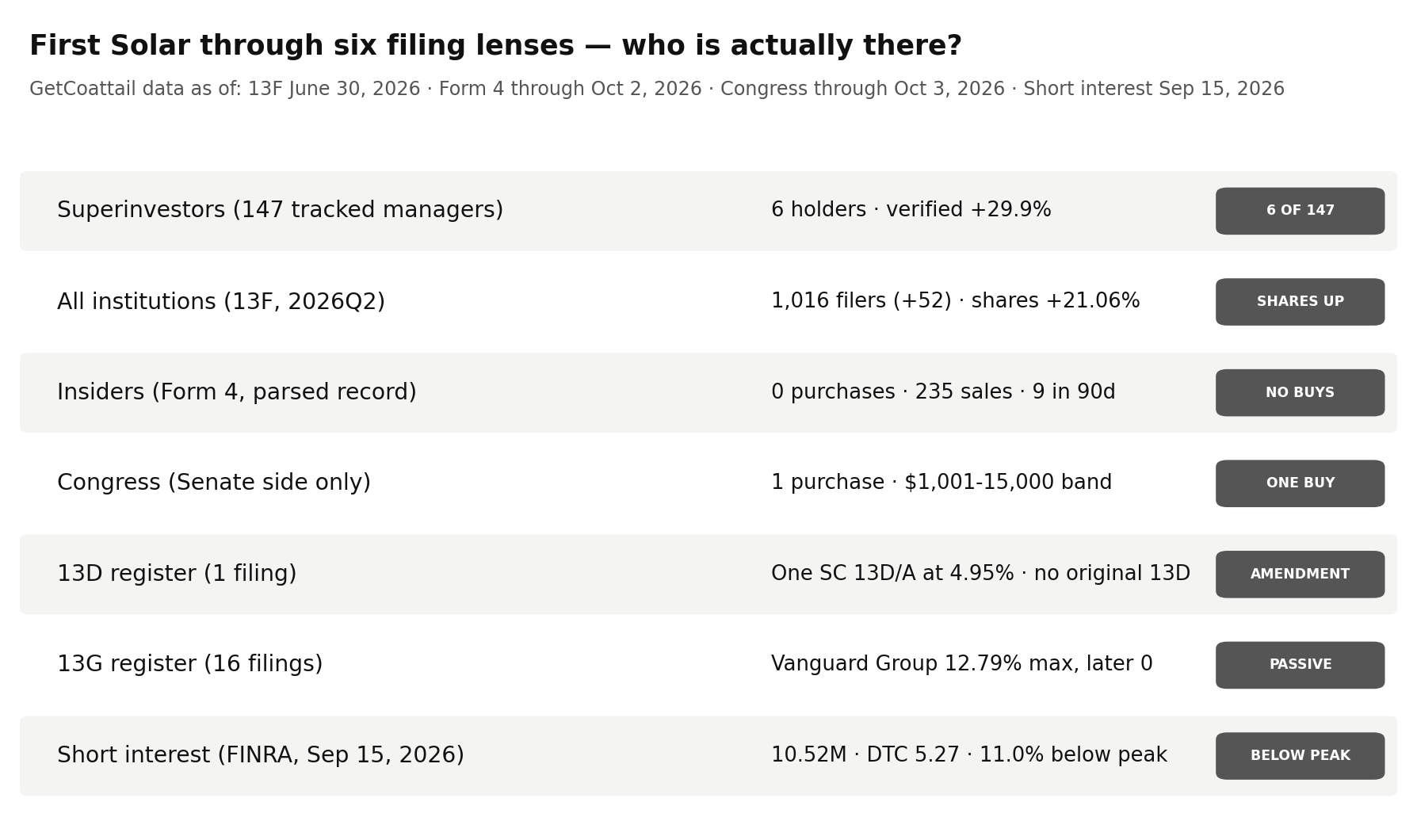Image resolution: width=1417 pixels, height=840 pixels.
Task: Open the AMENDMENT badge
Action: point(1300,575)
